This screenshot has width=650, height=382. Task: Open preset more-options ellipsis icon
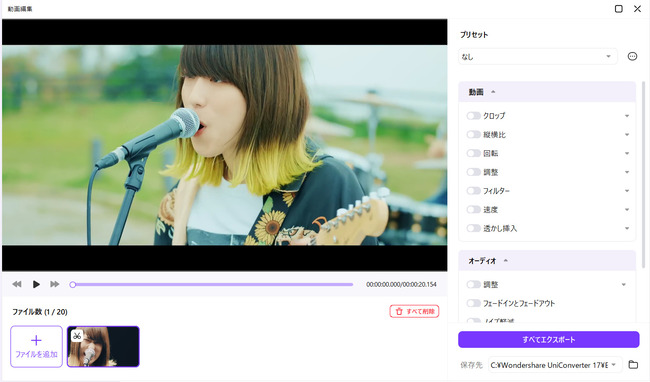pos(632,56)
